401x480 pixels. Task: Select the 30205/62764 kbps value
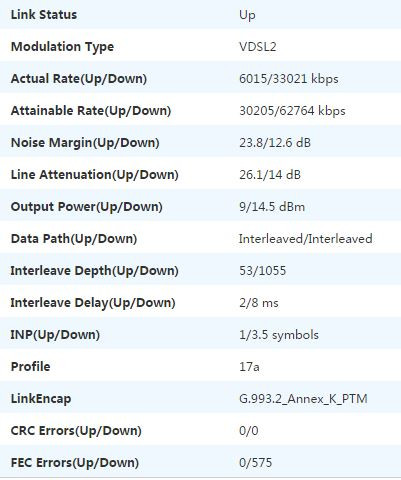pos(292,111)
